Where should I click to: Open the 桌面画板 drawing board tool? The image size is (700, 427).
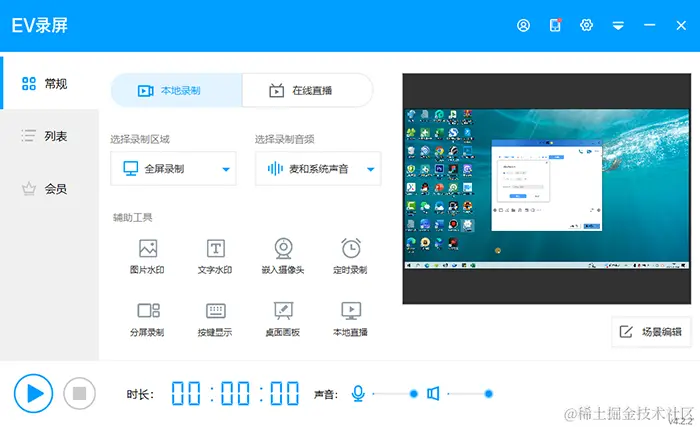pos(283,319)
